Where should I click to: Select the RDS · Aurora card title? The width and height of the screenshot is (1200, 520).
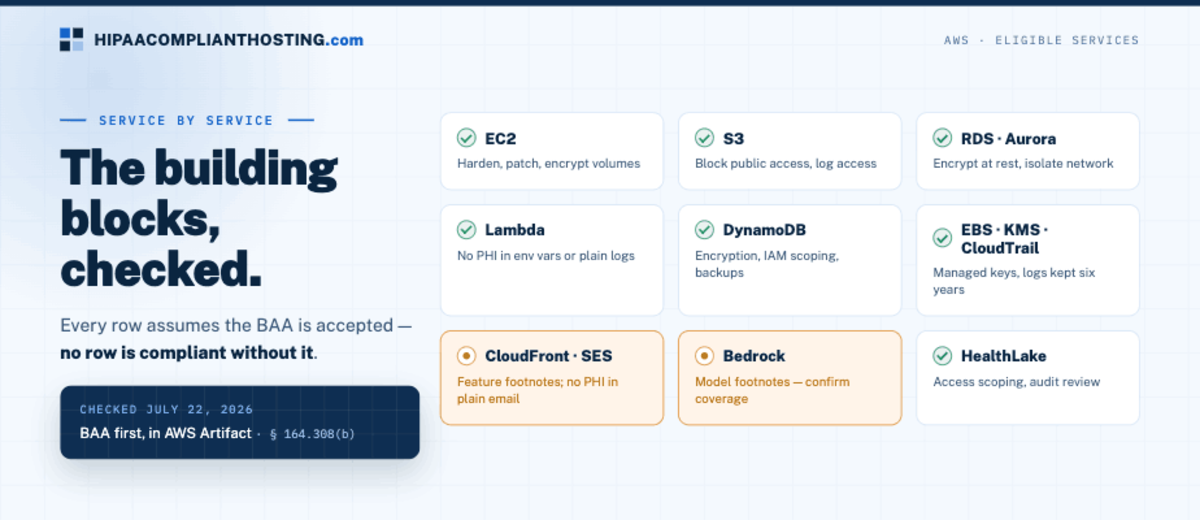1008,139
